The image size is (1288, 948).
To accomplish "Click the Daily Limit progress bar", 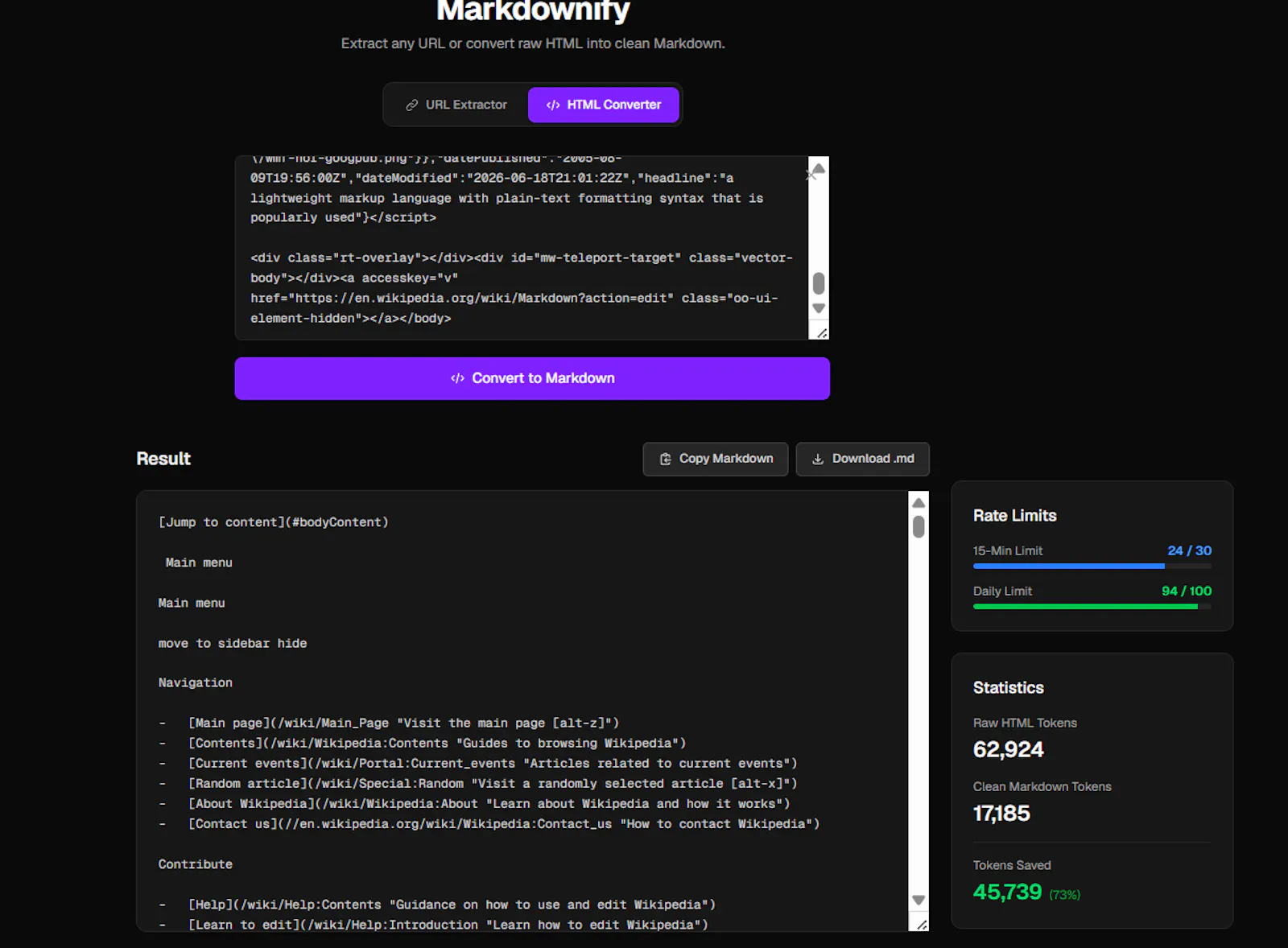I will pyautogui.click(x=1092, y=607).
